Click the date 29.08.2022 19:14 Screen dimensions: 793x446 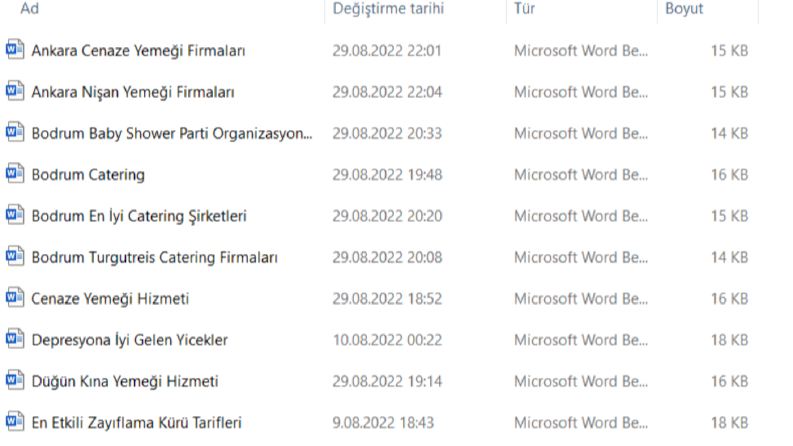(387, 382)
